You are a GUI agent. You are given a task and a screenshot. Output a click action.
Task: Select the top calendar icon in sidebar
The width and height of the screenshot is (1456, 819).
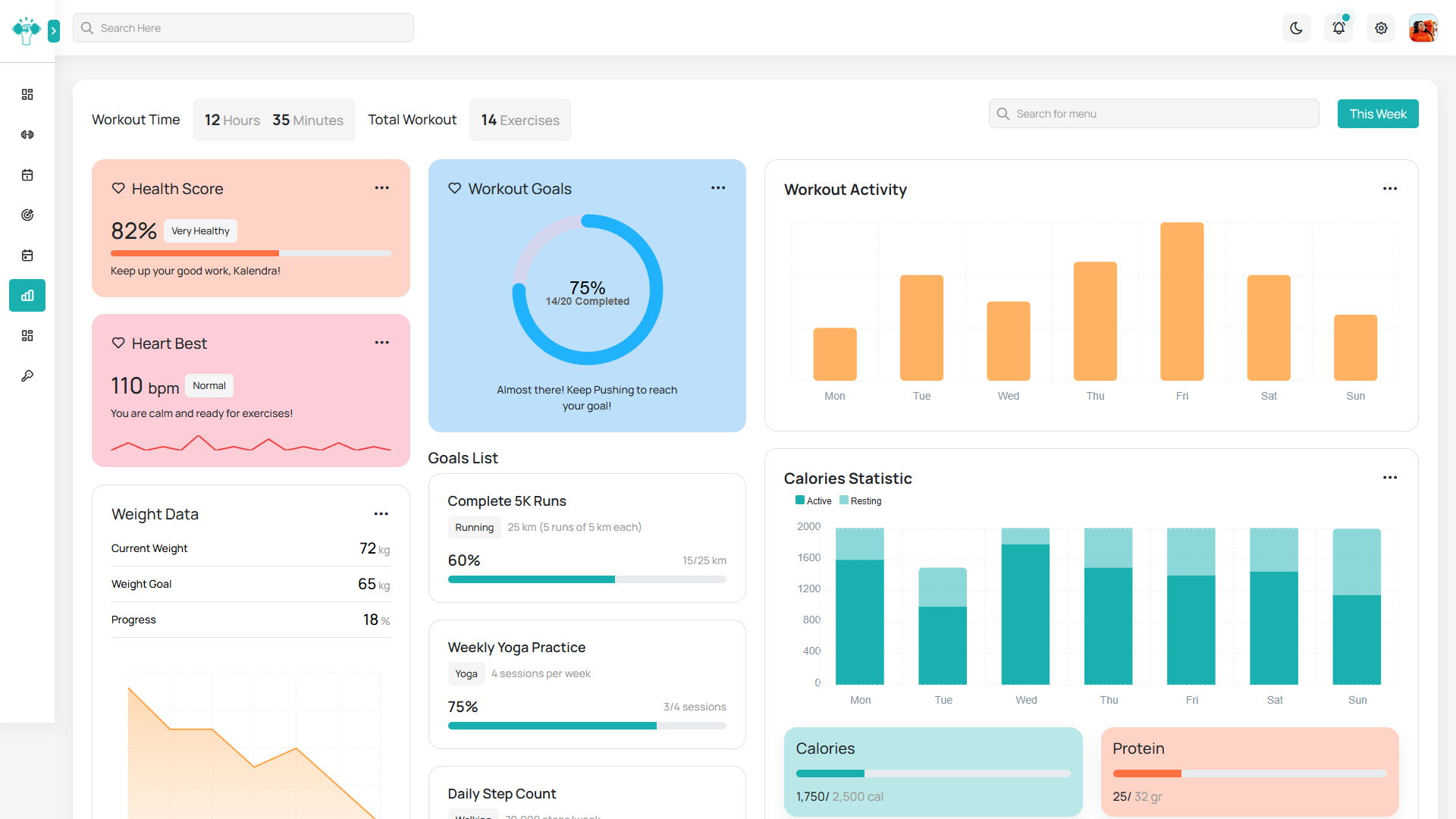[27, 175]
